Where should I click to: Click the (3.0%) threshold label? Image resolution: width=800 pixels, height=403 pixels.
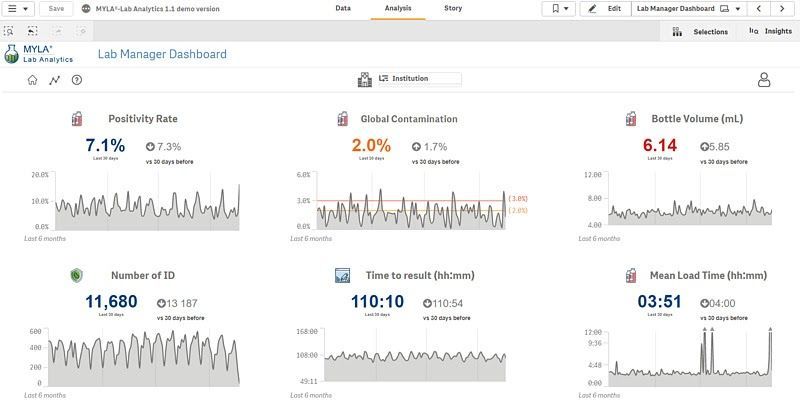point(518,198)
